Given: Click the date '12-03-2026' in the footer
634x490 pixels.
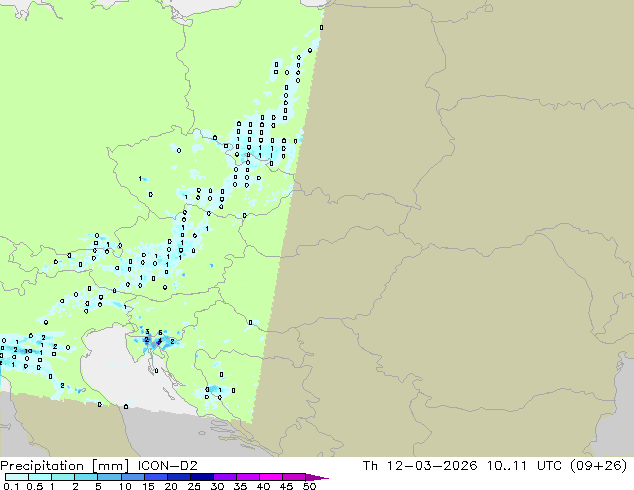Looking at the screenshot, I should click(x=432, y=466).
